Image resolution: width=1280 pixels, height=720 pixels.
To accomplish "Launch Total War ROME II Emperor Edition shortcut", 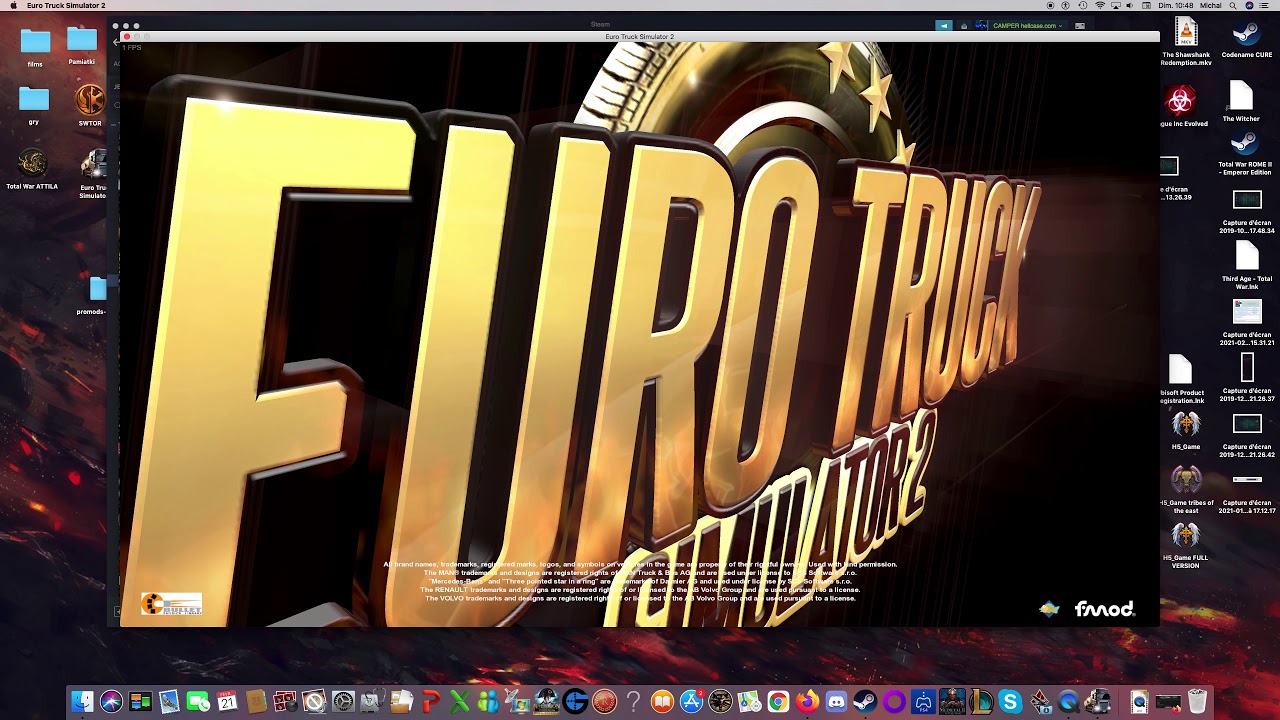I will pyautogui.click(x=1245, y=145).
